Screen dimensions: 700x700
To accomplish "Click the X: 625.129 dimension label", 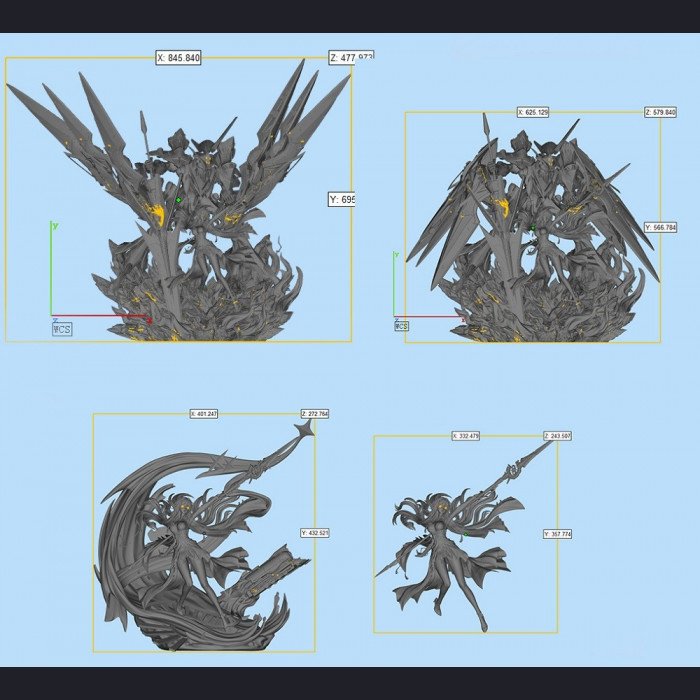I will (533, 112).
